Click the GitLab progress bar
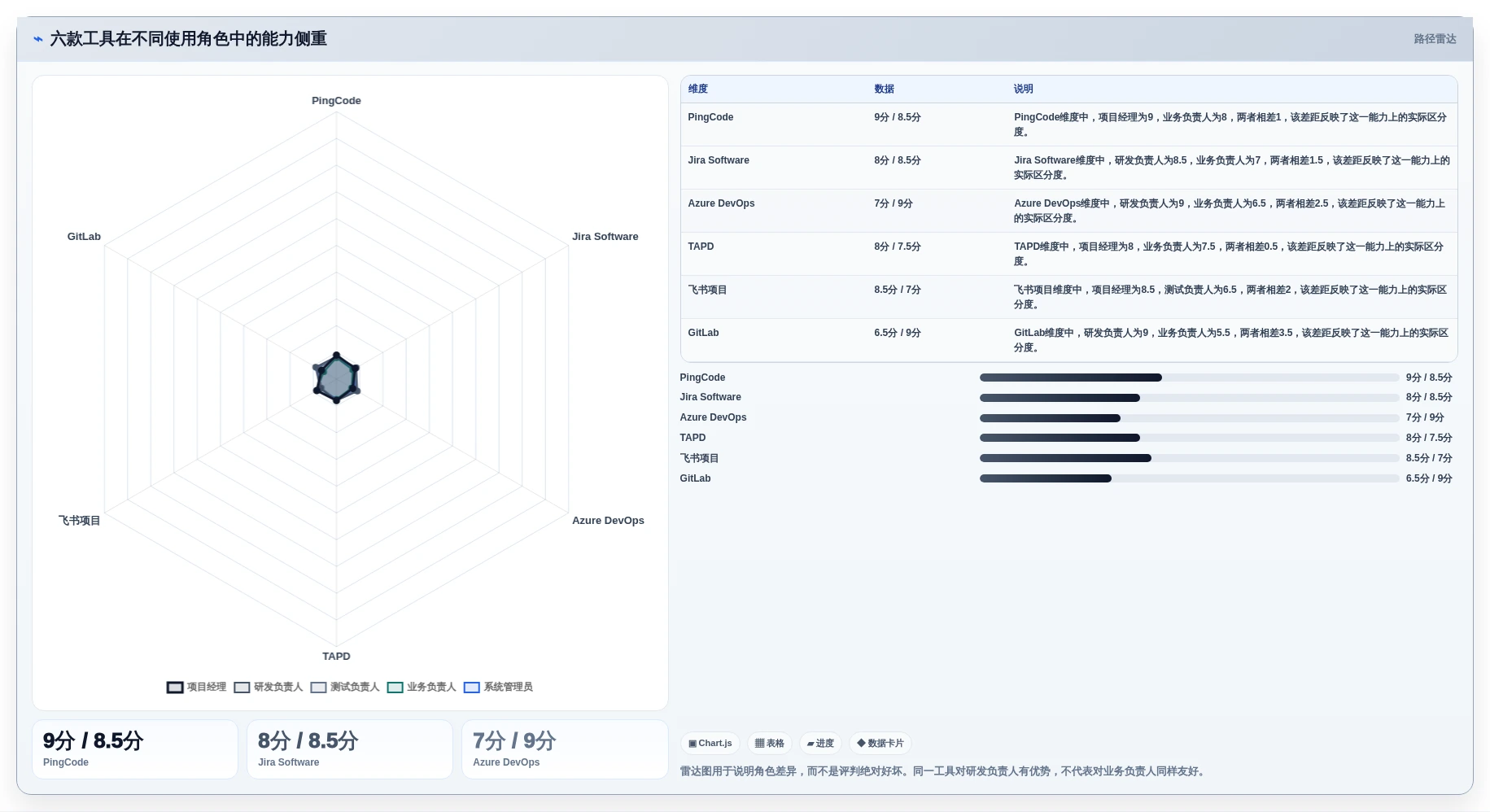The image size is (1490, 812). pyautogui.click(x=1189, y=478)
